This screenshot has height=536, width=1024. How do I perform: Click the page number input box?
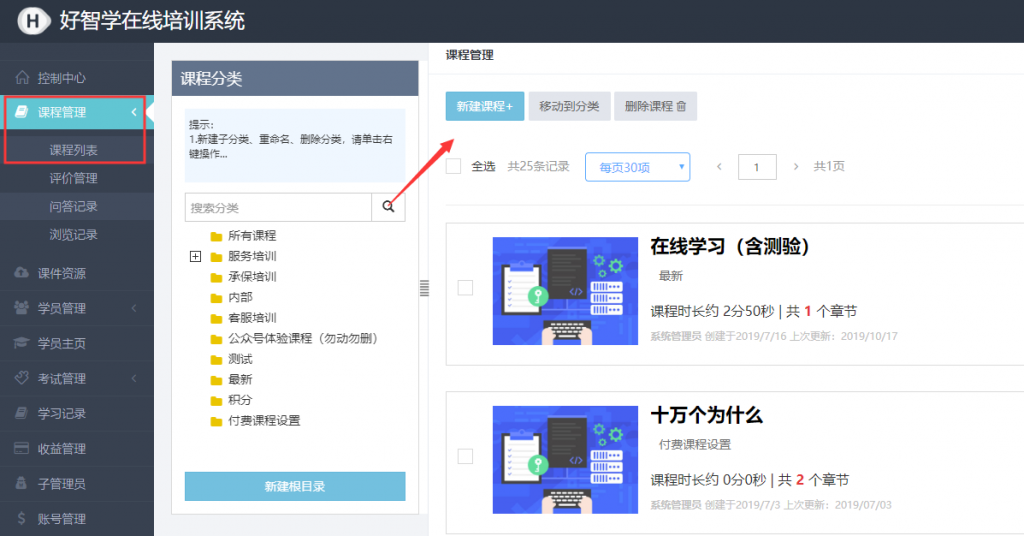[757, 167]
